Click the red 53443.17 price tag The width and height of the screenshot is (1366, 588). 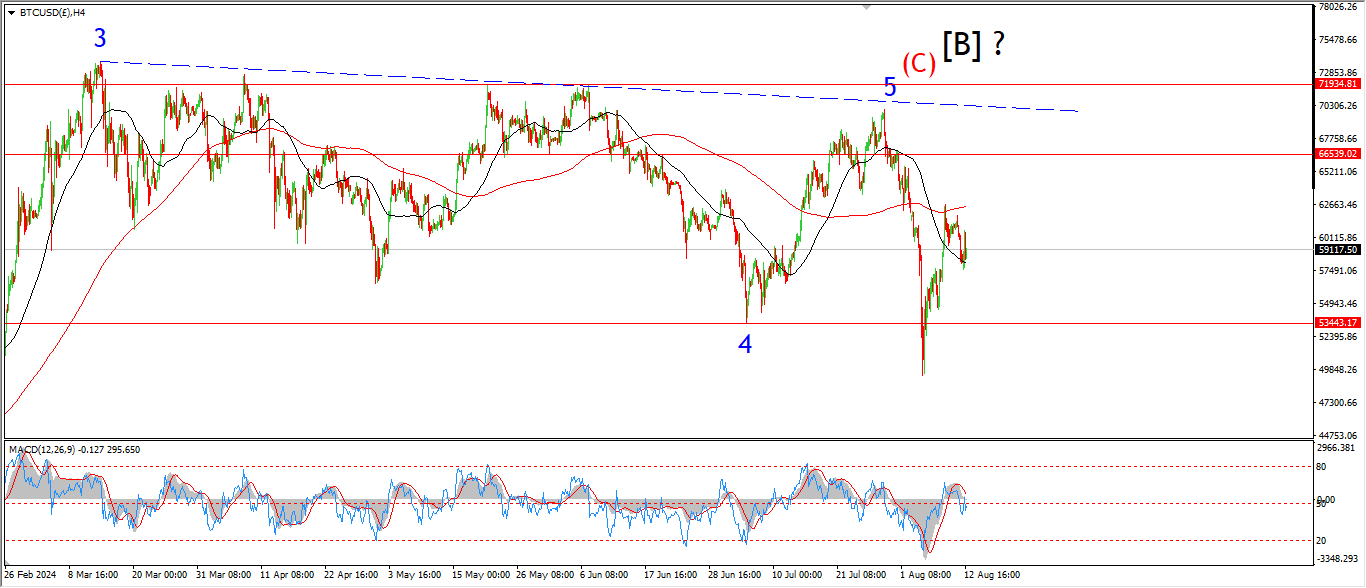1337,323
